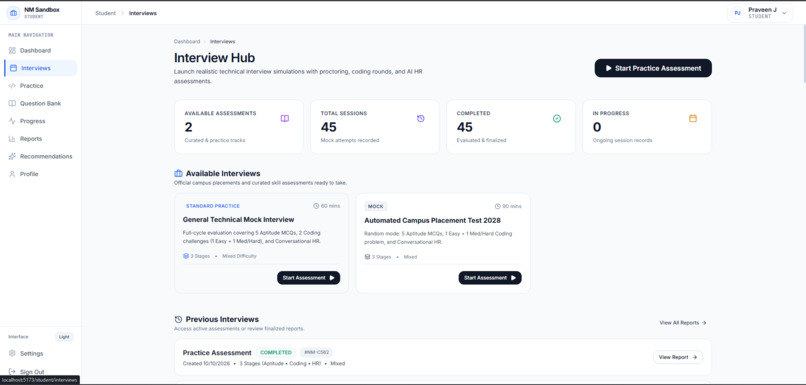This screenshot has width=806, height=385.
Task: Click the Interview Hub heading
Action: [214, 58]
